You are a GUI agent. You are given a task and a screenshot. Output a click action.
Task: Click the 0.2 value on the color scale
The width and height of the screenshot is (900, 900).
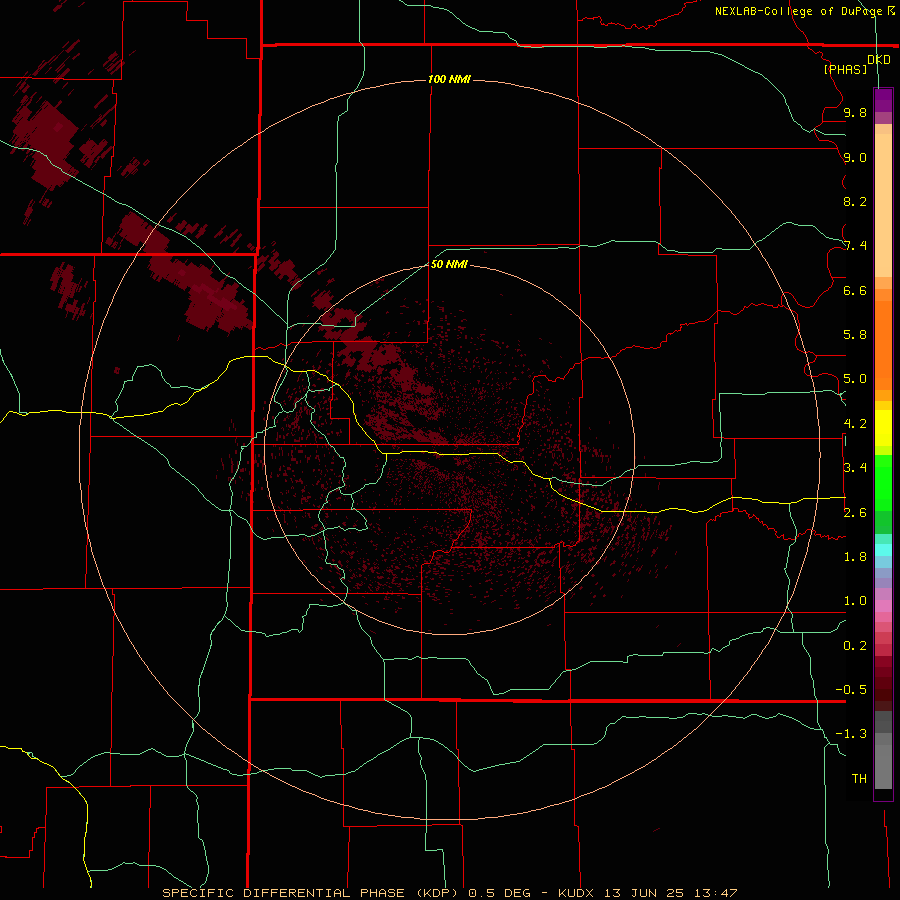[855, 645]
